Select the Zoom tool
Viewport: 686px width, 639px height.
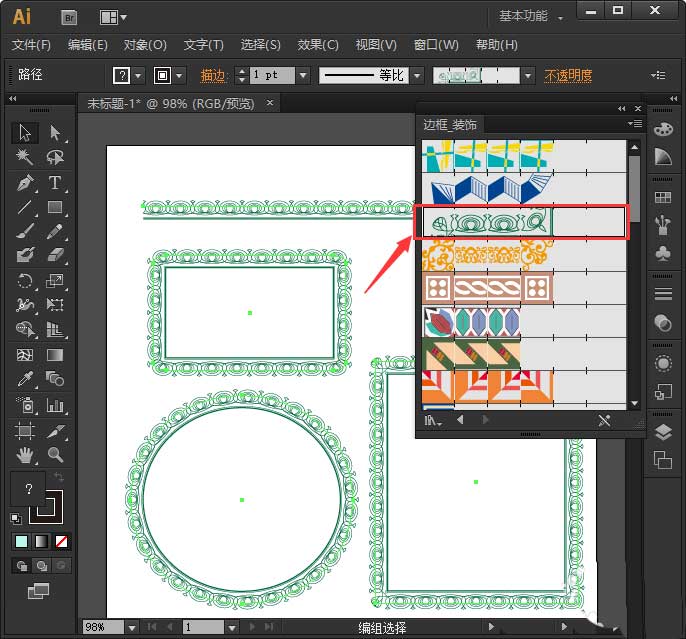pos(55,455)
